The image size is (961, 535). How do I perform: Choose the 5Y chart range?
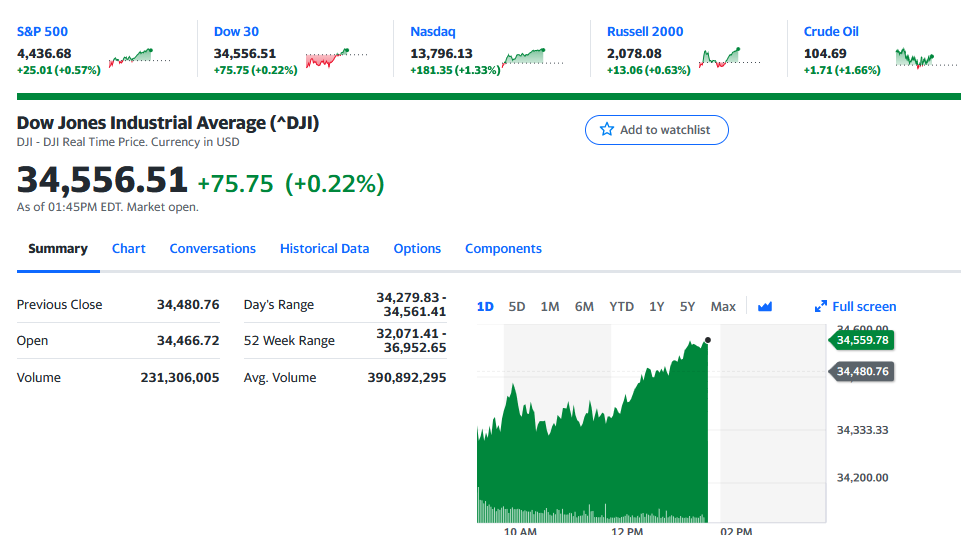(x=687, y=306)
